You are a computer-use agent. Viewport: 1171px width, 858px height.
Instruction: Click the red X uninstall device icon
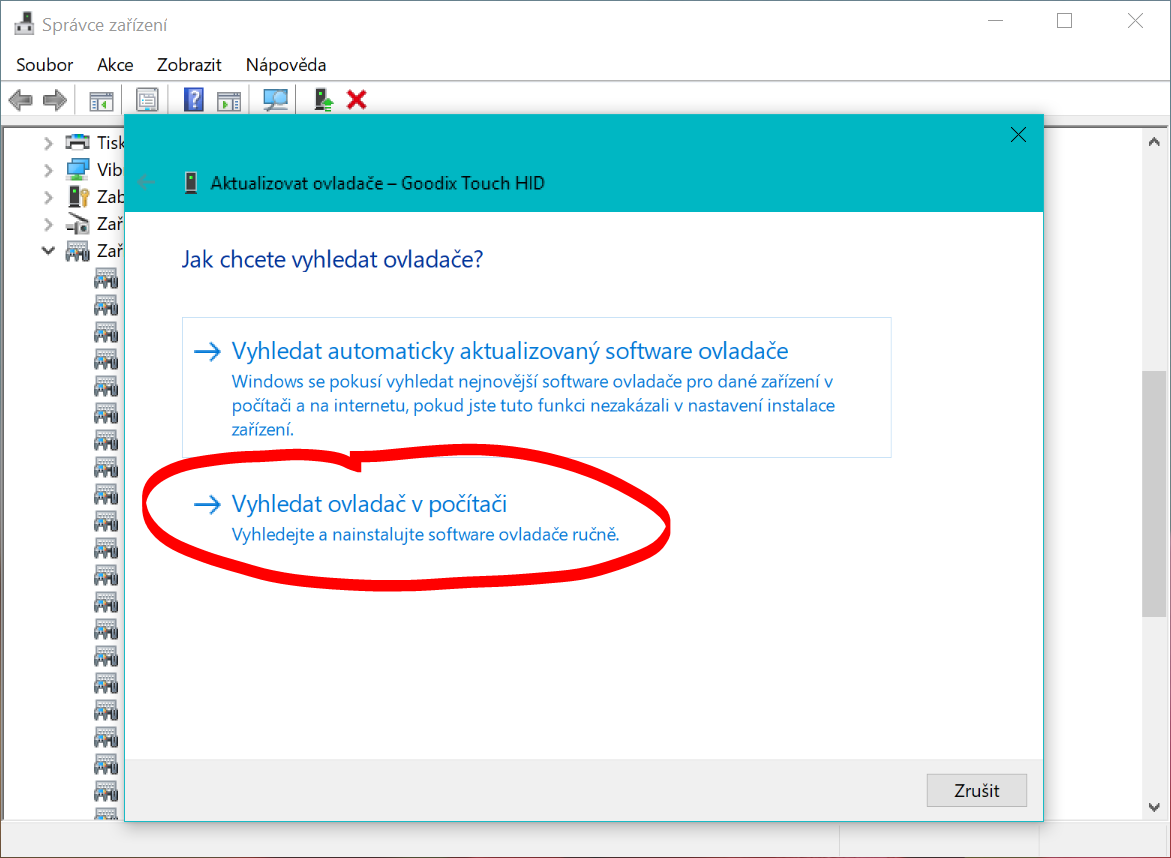click(356, 100)
